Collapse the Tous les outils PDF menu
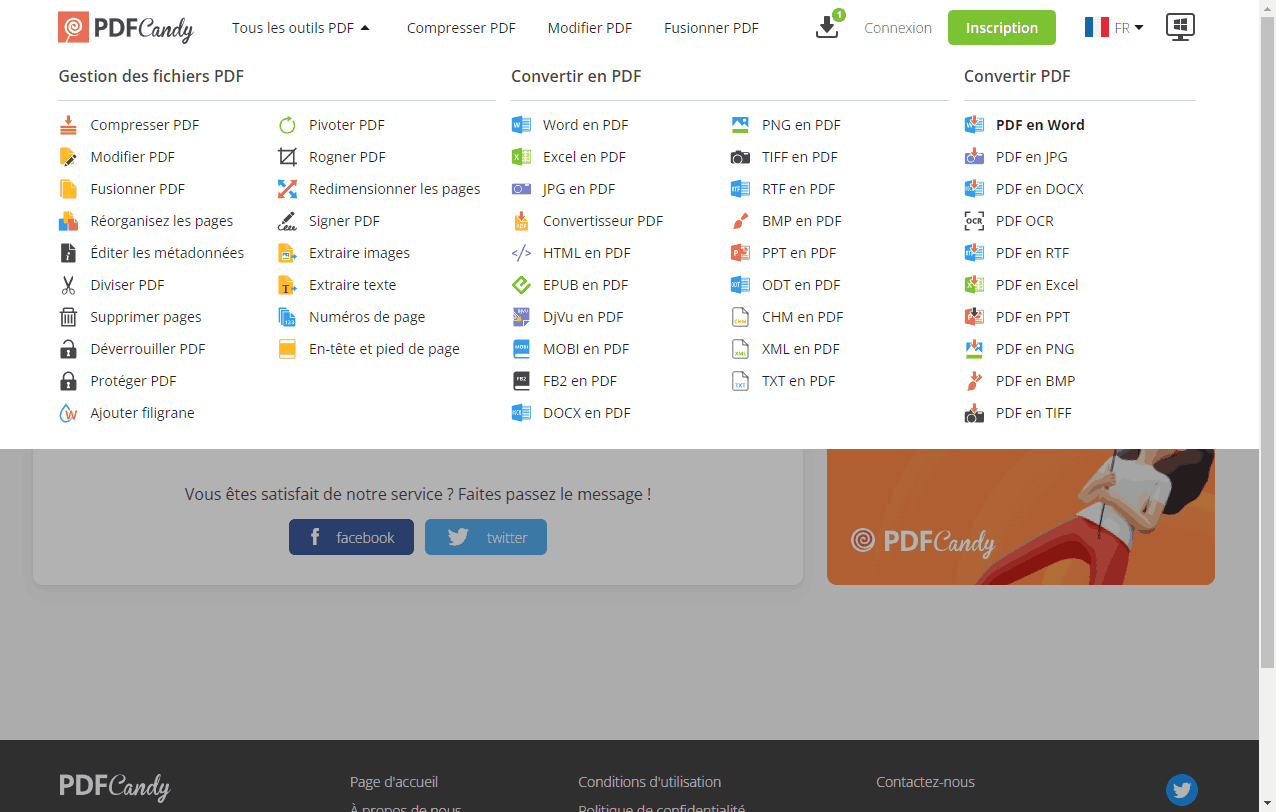 pos(301,28)
